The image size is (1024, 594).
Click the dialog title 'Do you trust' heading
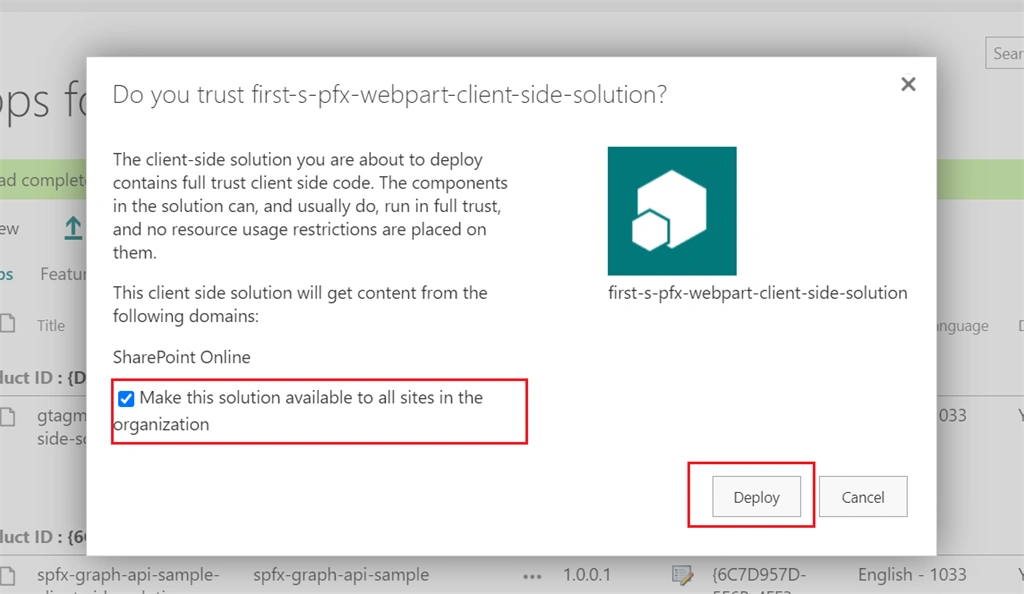(x=390, y=95)
